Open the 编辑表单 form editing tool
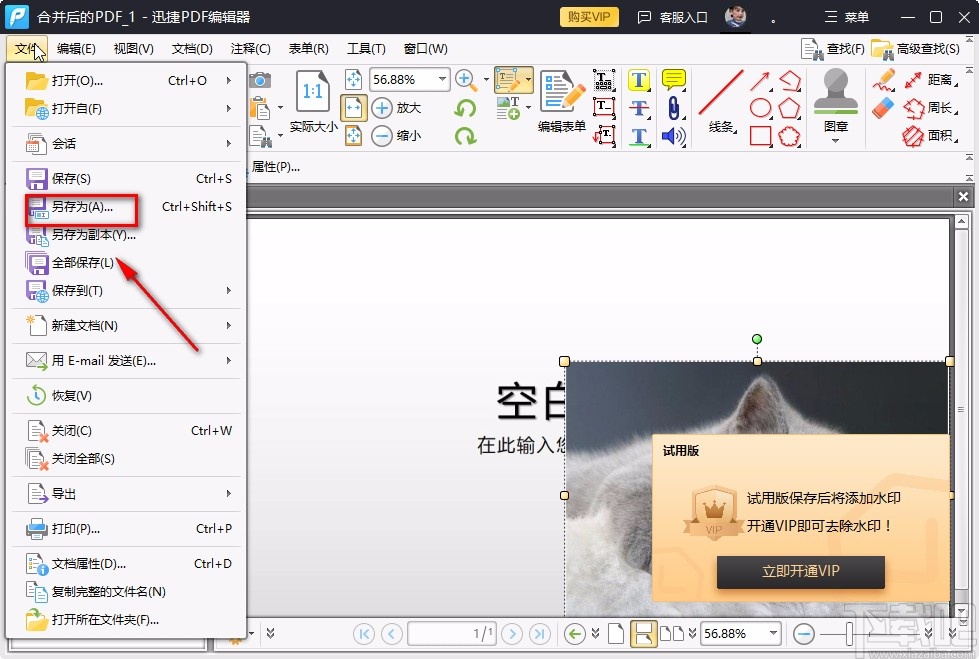 (562, 102)
